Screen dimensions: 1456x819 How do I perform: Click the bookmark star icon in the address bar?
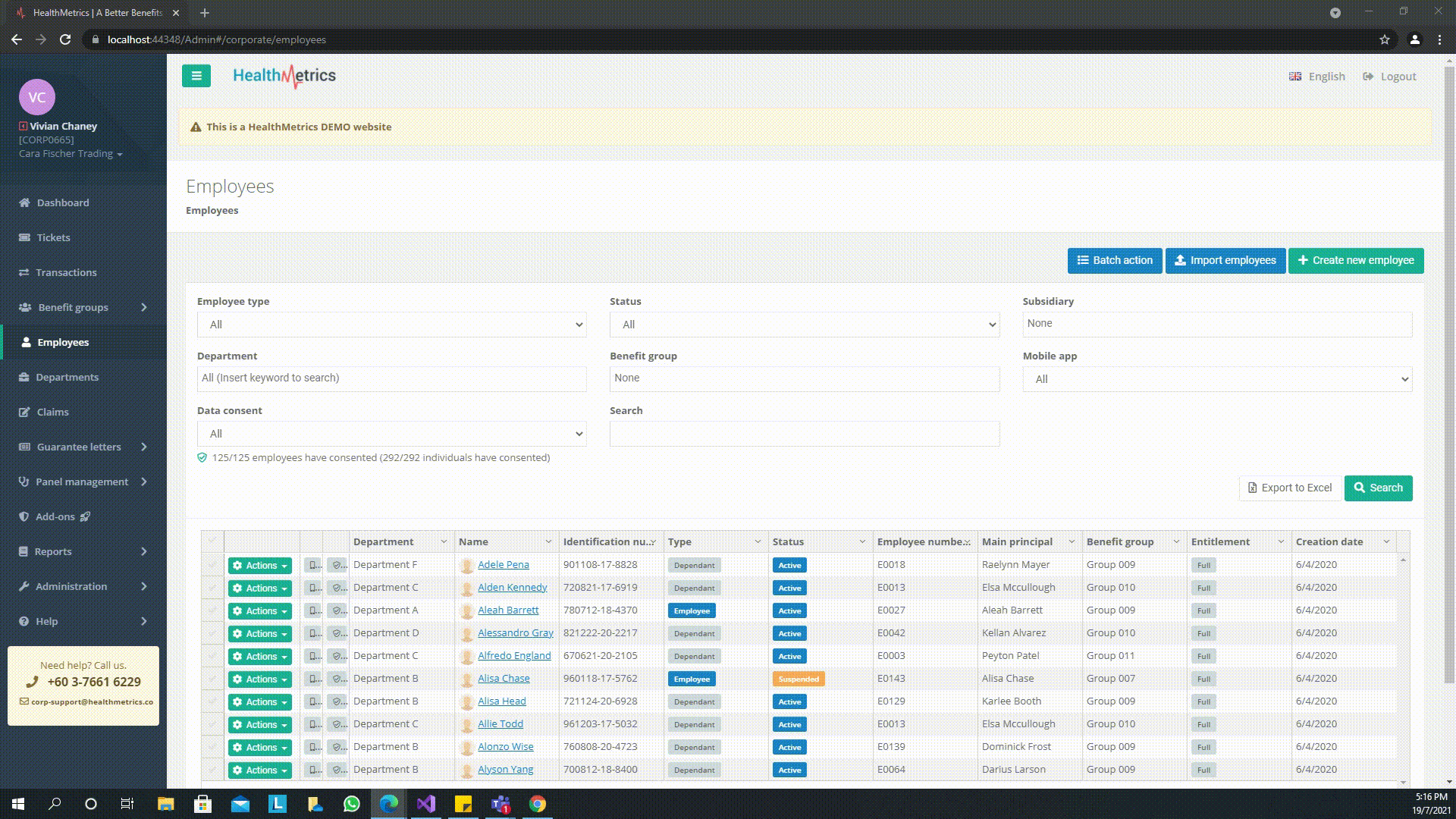(x=1384, y=39)
